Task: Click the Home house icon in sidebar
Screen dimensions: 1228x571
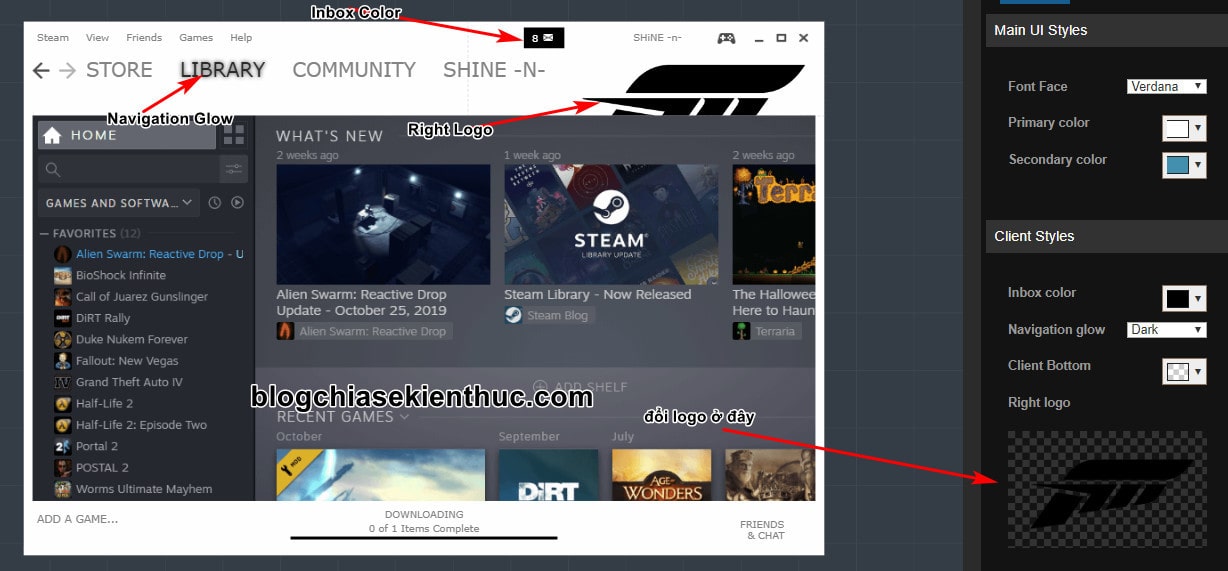Action: tap(52, 135)
